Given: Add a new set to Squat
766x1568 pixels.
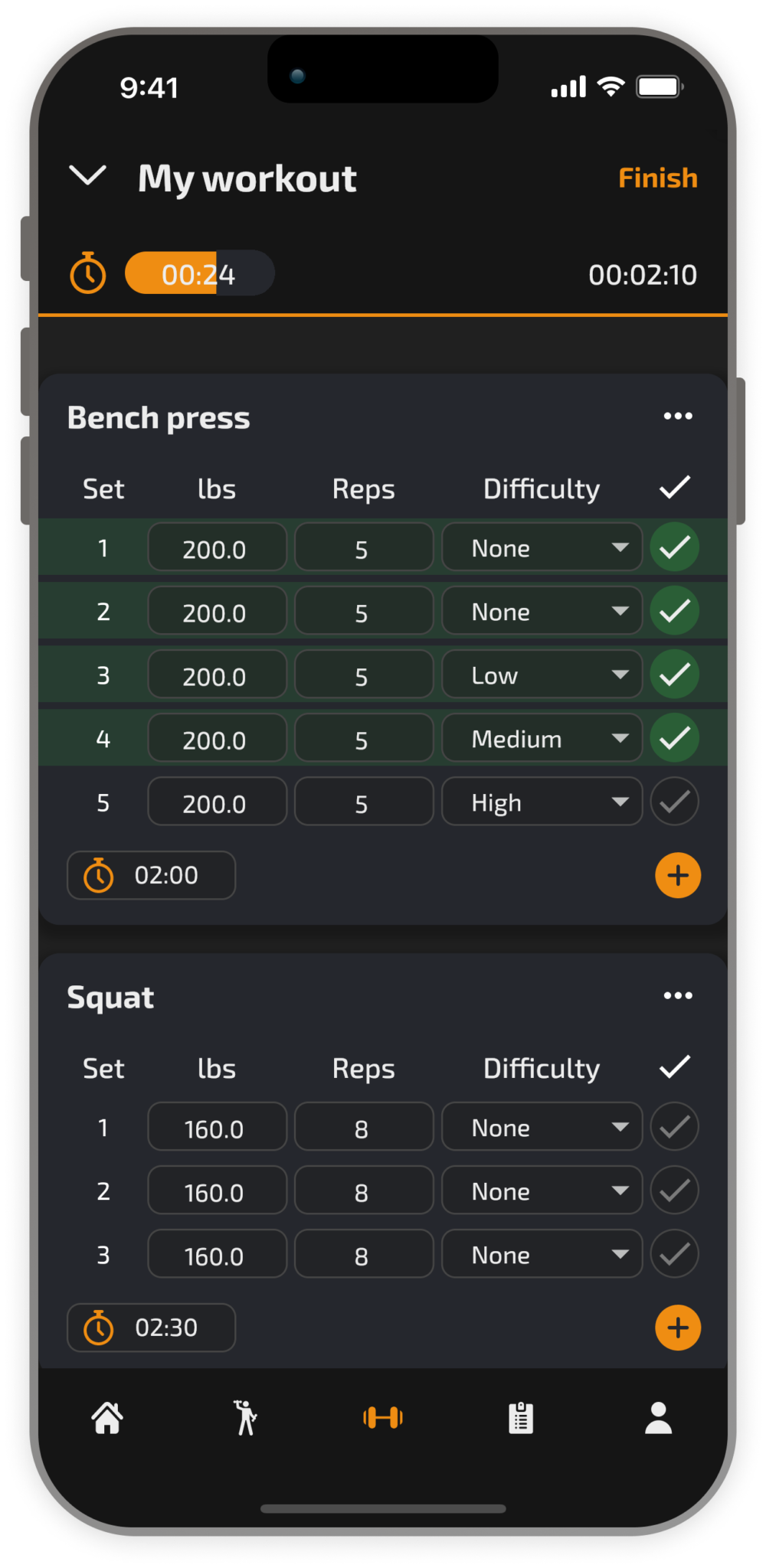Looking at the screenshot, I should coord(676,1328).
